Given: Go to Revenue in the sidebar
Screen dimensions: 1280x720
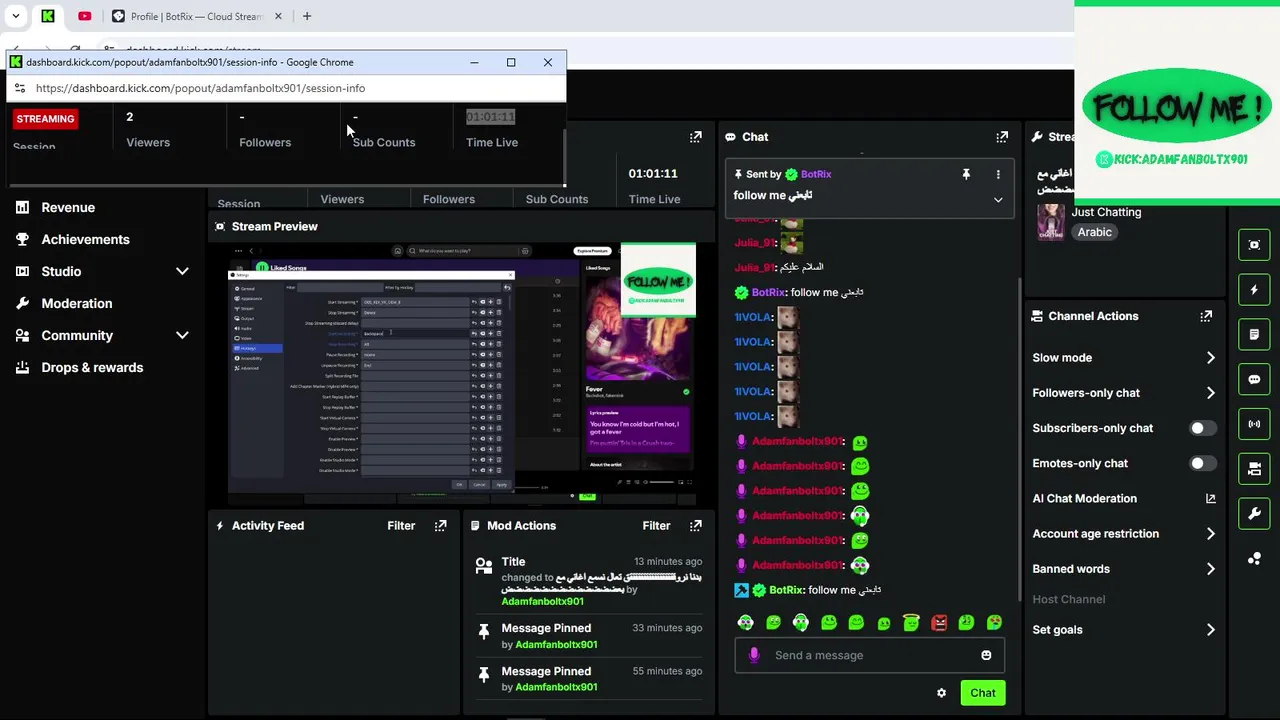Looking at the screenshot, I should [68, 207].
